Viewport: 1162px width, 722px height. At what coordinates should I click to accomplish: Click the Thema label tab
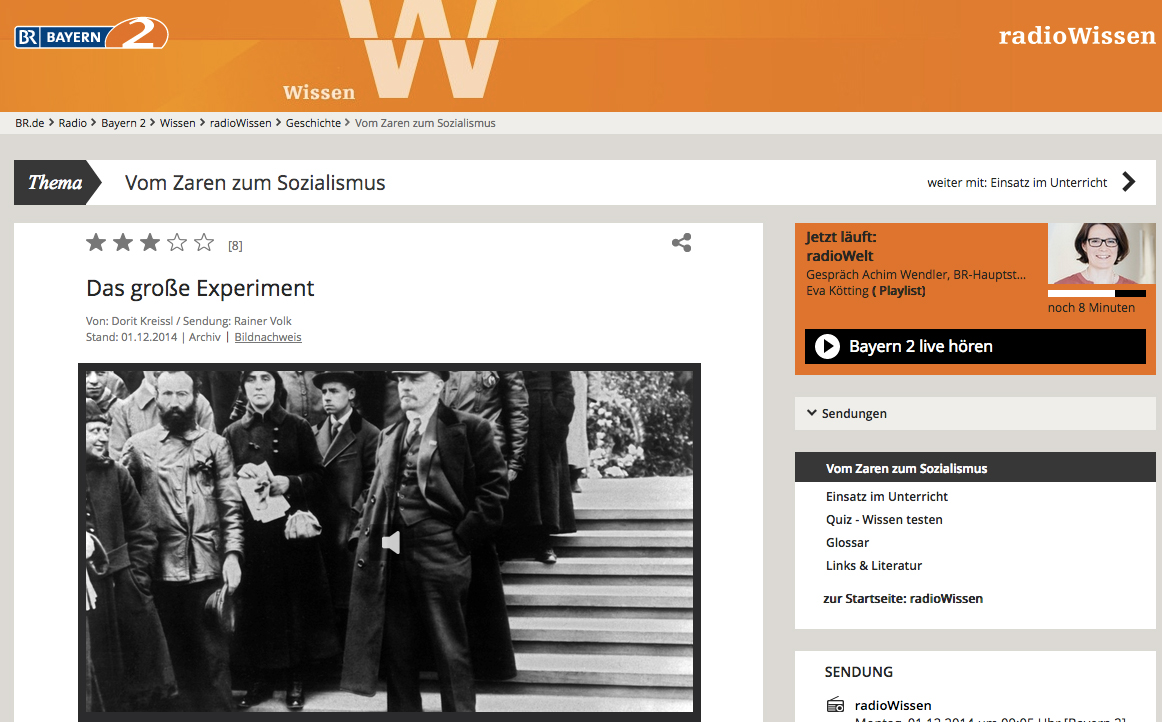[x=56, y=182]
